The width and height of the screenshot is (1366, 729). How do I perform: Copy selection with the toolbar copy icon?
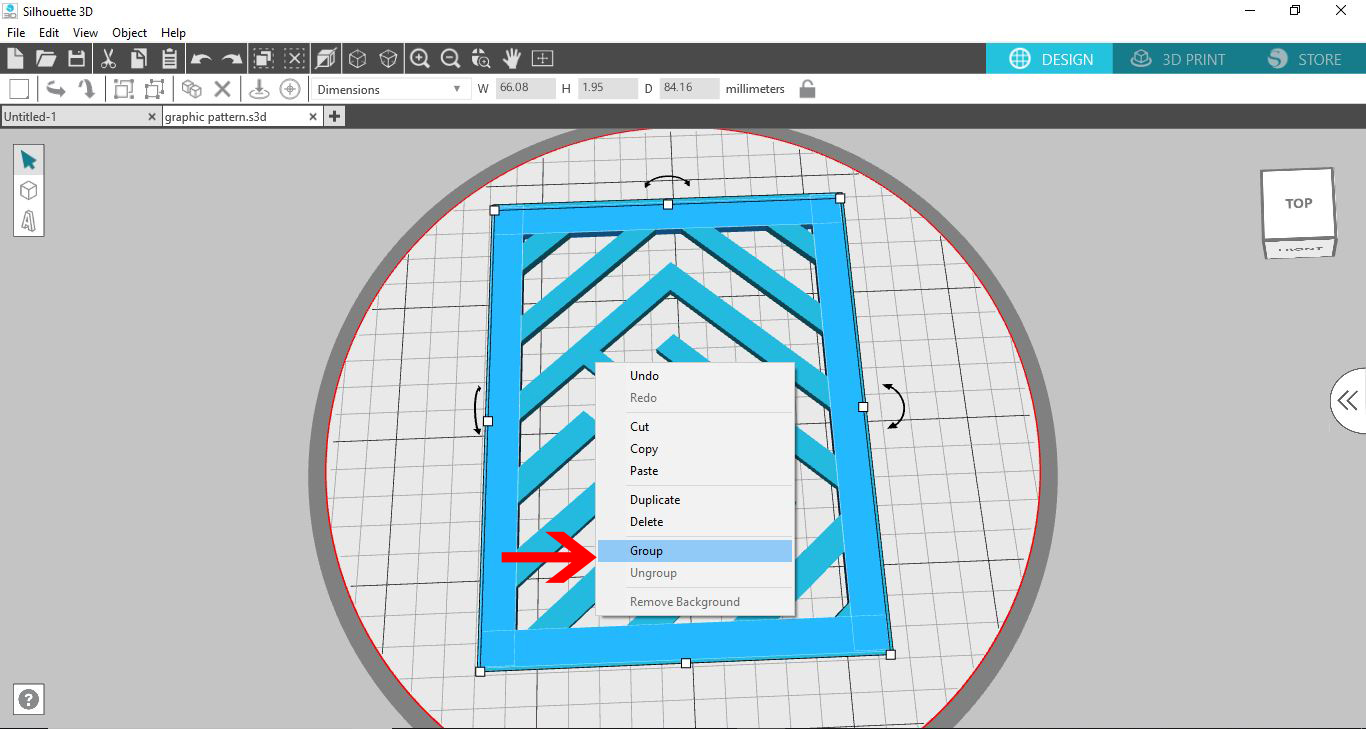tap(139, 58)
